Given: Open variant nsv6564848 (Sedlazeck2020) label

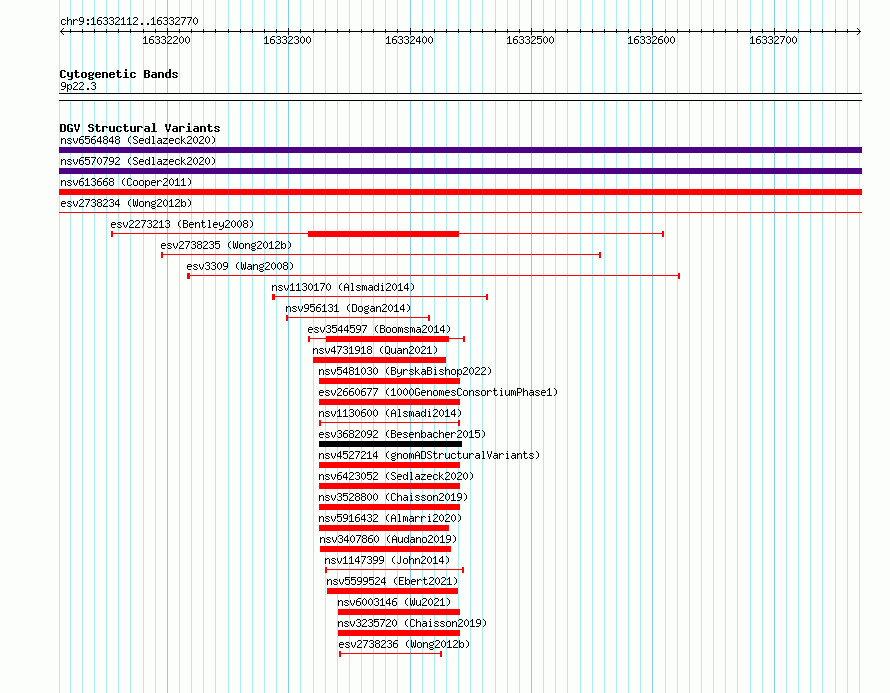Looking at the screenshot, I should tap(138, 140).
